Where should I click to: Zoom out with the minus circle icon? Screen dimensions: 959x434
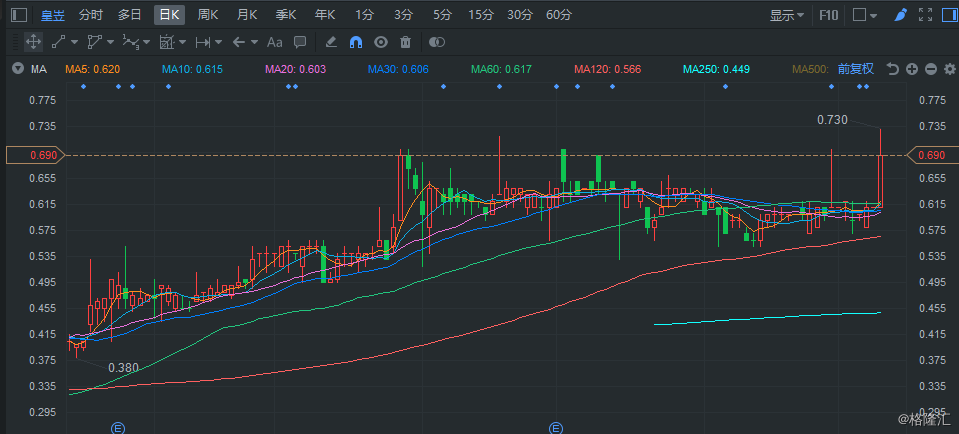pos(931,69)
